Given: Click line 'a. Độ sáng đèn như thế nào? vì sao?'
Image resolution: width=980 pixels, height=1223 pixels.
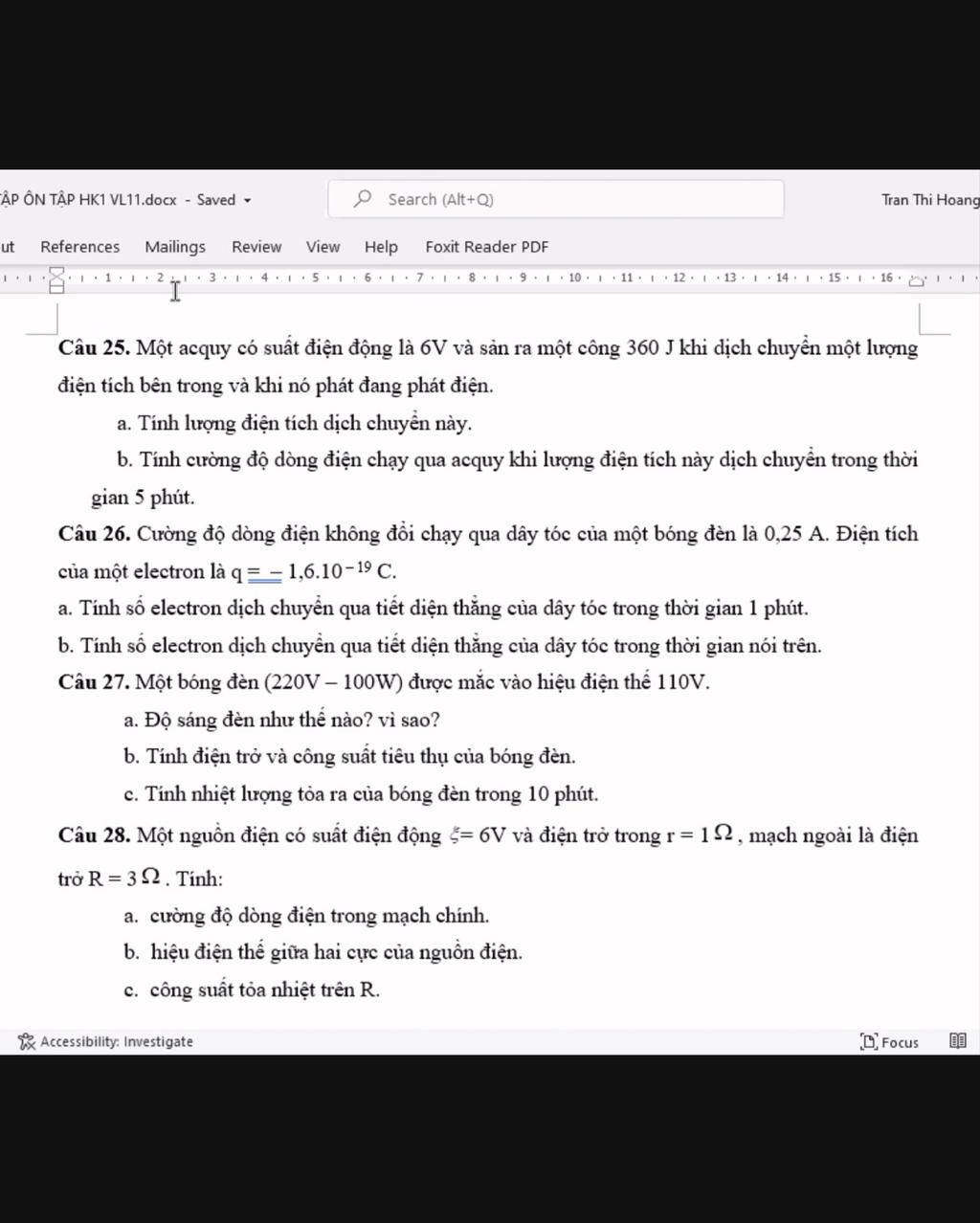Looking at the screenshot, I should [x=281, y=720].
